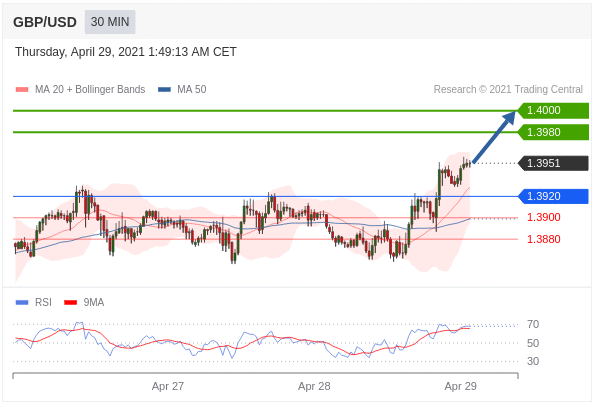This screenshot has height=410, width=595.
Task: Click the 30 MIN timeframe button
Action: click(110, 22)
